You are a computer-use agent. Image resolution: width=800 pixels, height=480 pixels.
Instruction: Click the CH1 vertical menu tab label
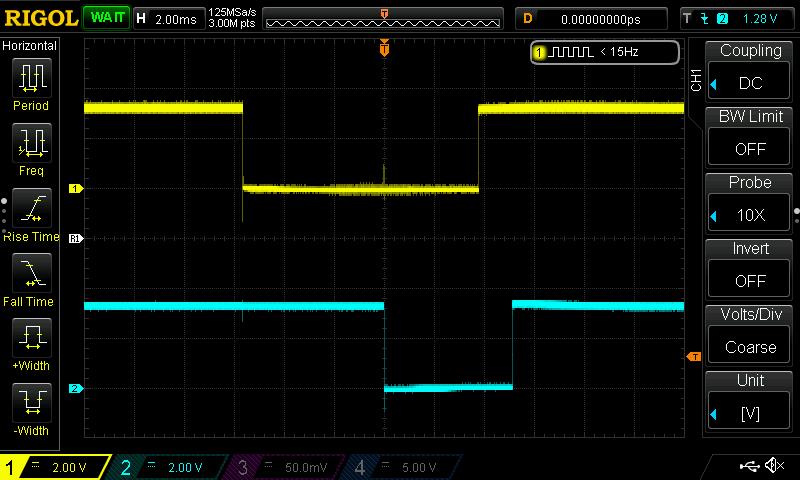point(696,80)
